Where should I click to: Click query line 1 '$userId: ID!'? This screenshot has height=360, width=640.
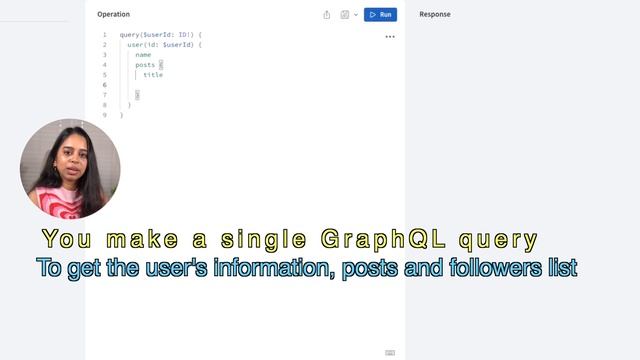pyautogui.click(x=168, y=35)
